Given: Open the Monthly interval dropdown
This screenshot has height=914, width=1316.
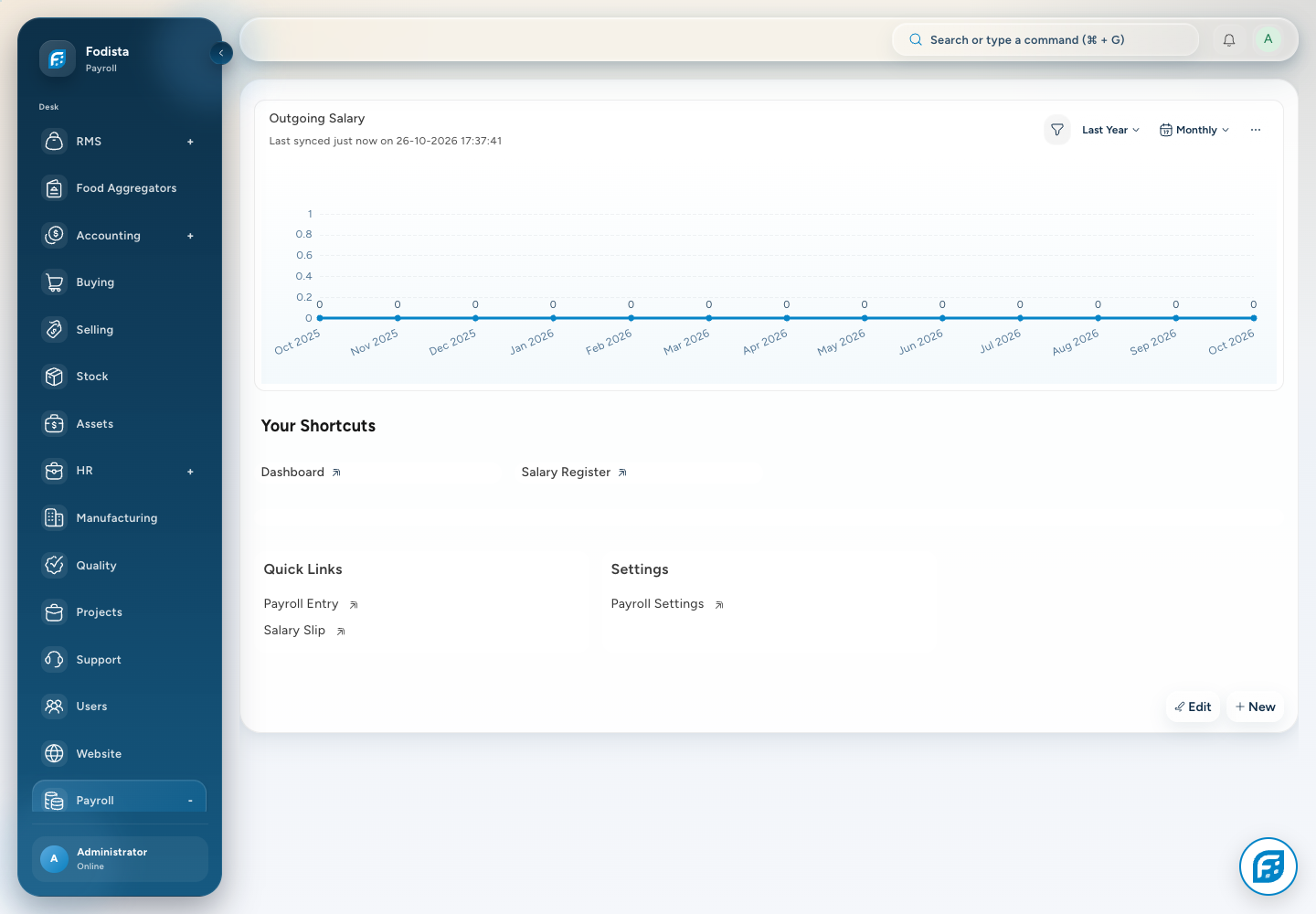Looking at the screenshot, I should 1194,130.
